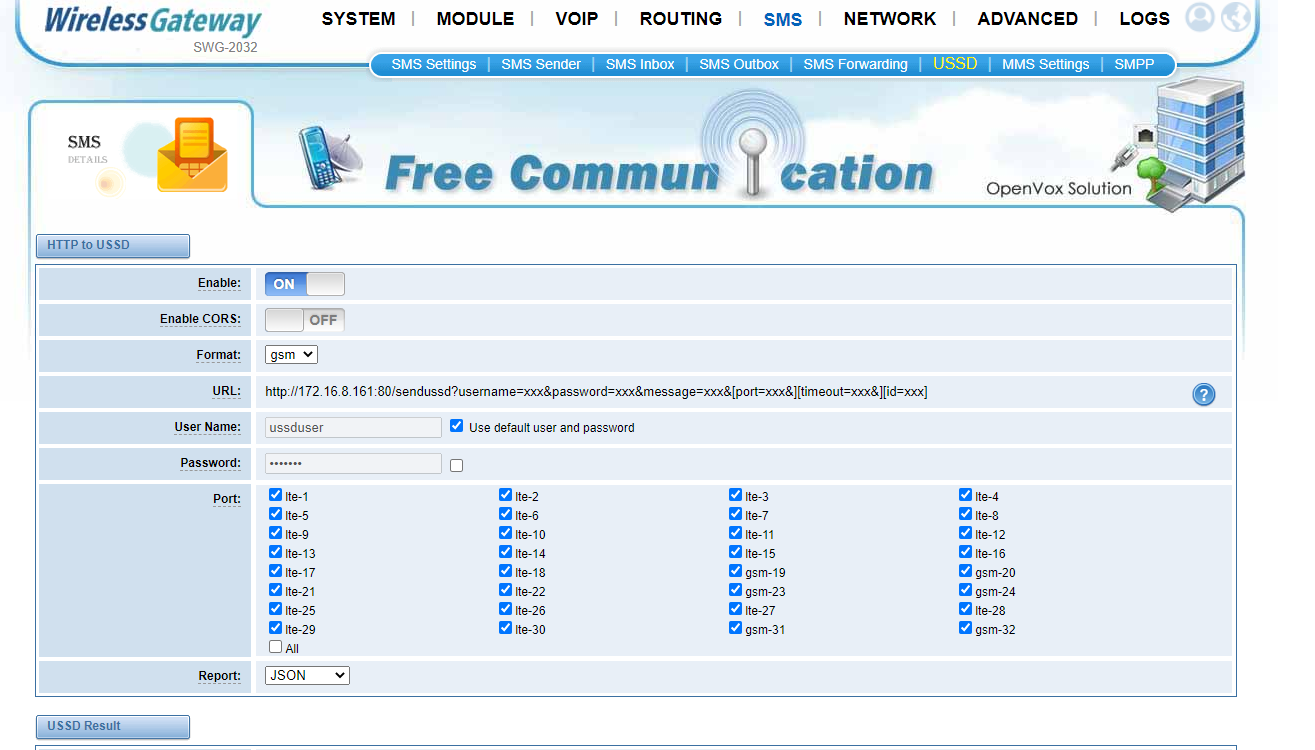The height and width of the screenshot is (750, 1315).
Task: Click the SMS main menu item
Action: 782,19
